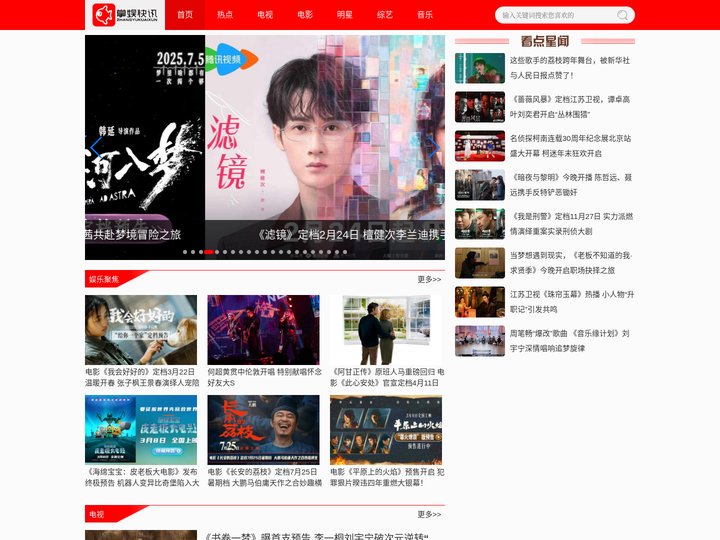The image size is (720, 540).
Task: Open 名侦探柯南连载30周年纪念展 sidebar headline
Action: coord(570,146)
